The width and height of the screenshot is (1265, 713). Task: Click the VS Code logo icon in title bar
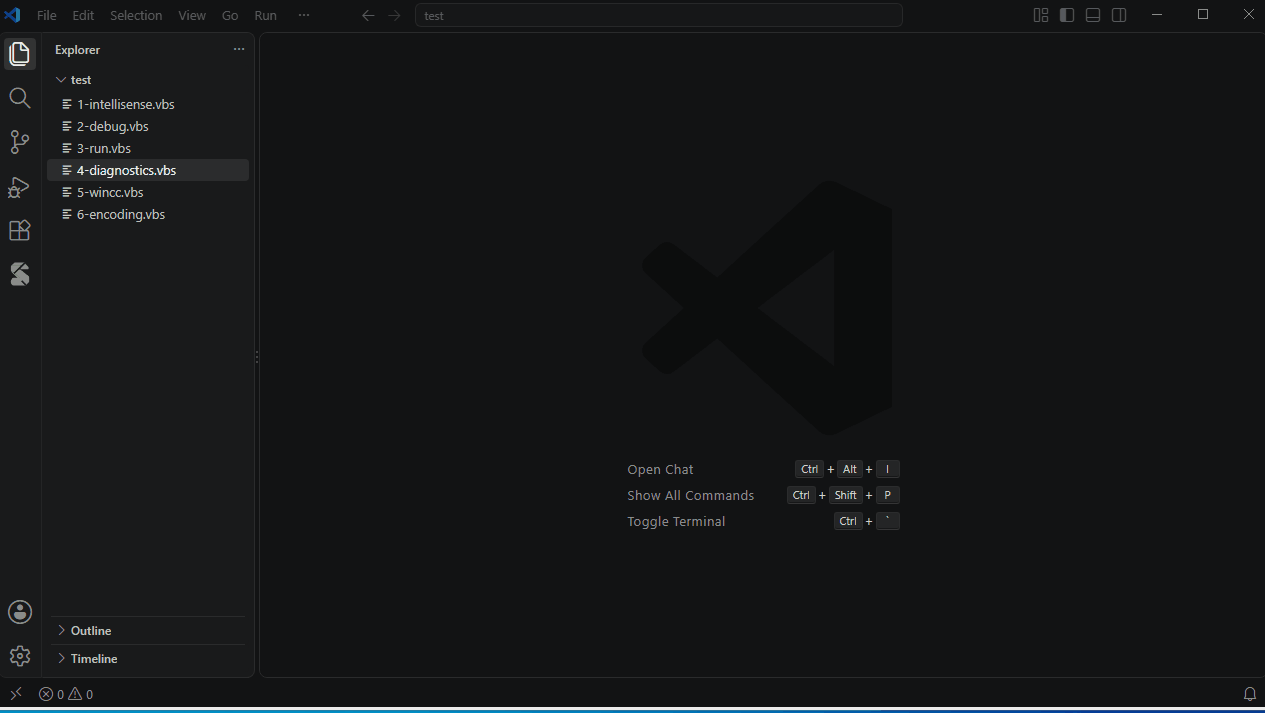click(x=13, y=15)
